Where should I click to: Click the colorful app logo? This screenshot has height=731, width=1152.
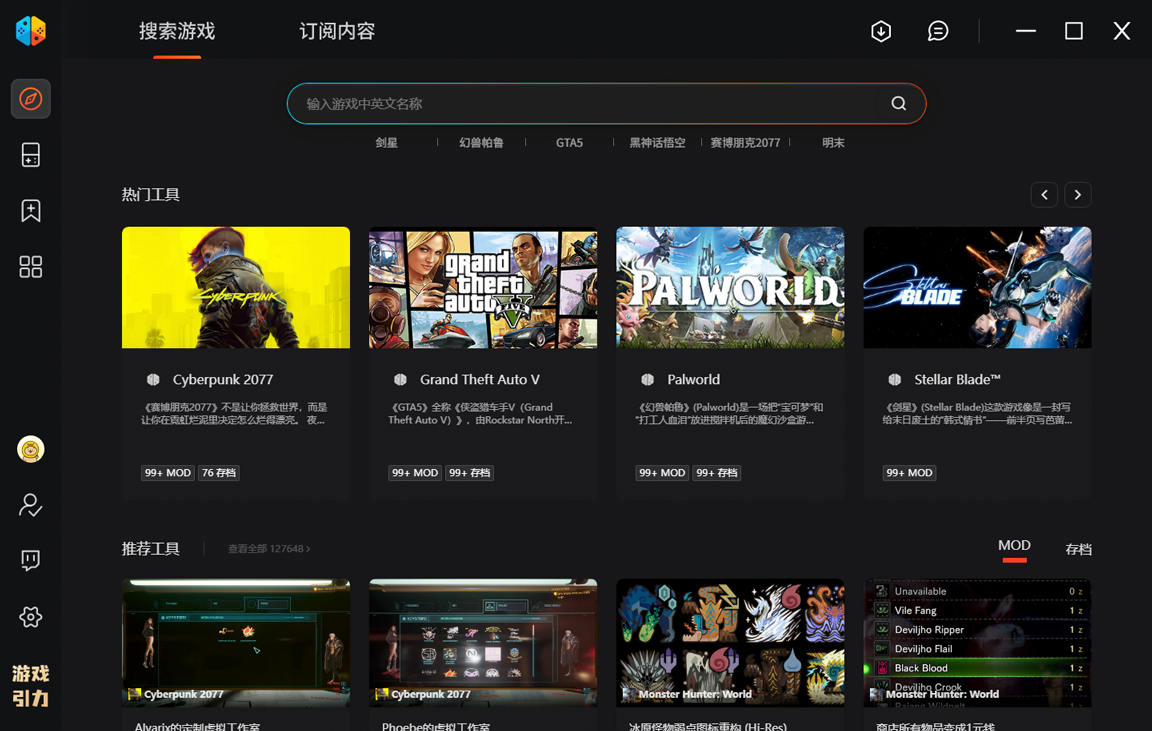31,31
